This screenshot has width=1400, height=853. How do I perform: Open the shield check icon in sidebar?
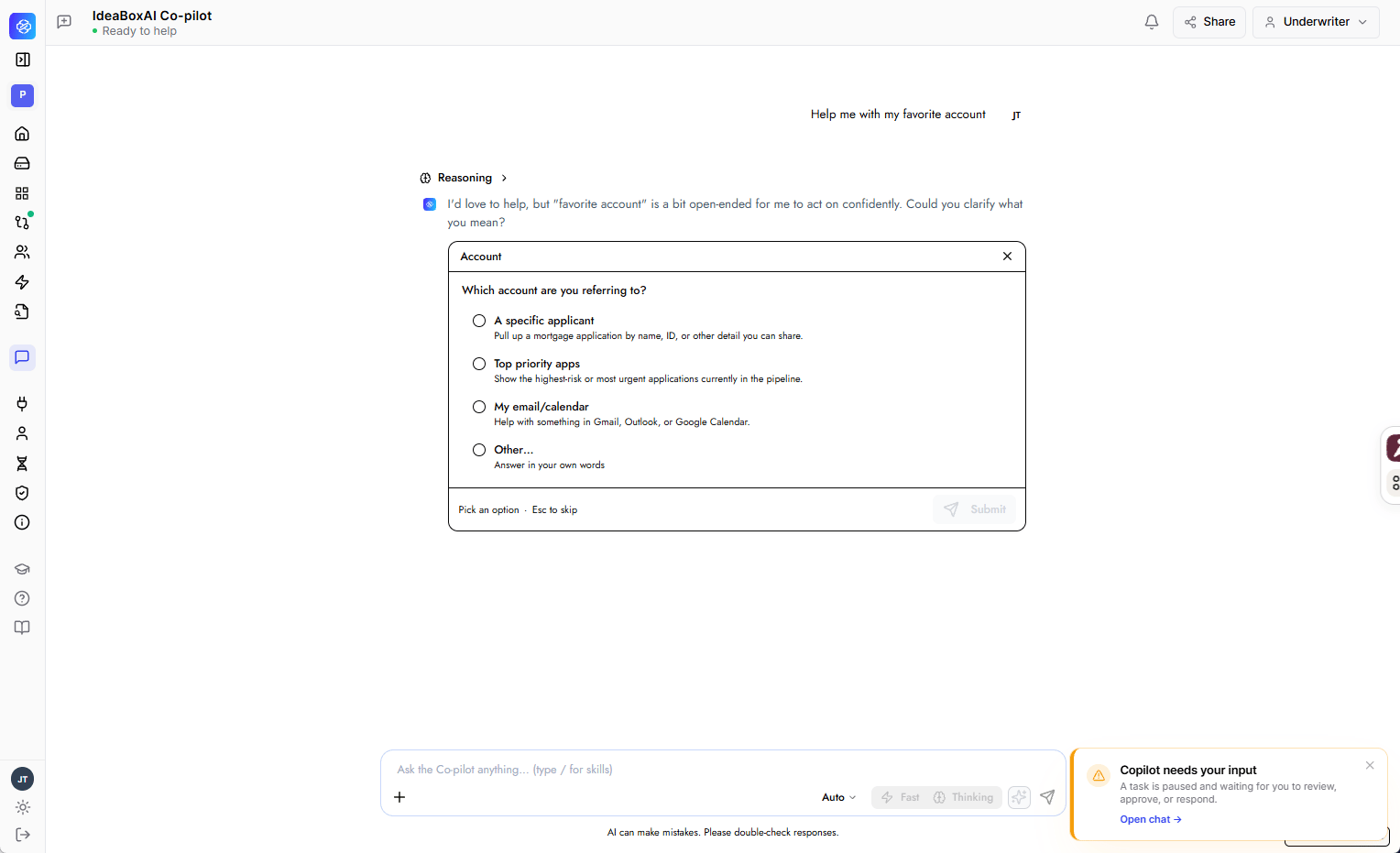[23, 493]
